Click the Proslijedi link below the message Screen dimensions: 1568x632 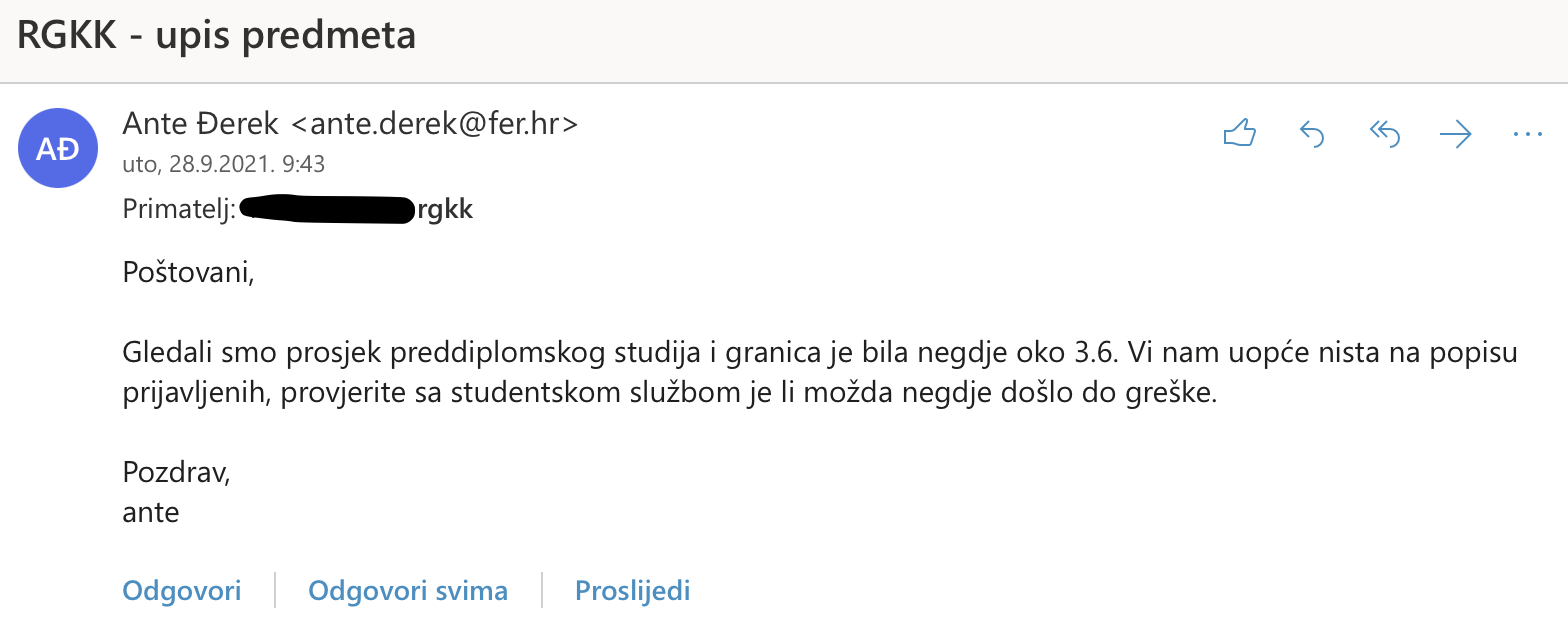pyautogui.click(x=633, y=590)
